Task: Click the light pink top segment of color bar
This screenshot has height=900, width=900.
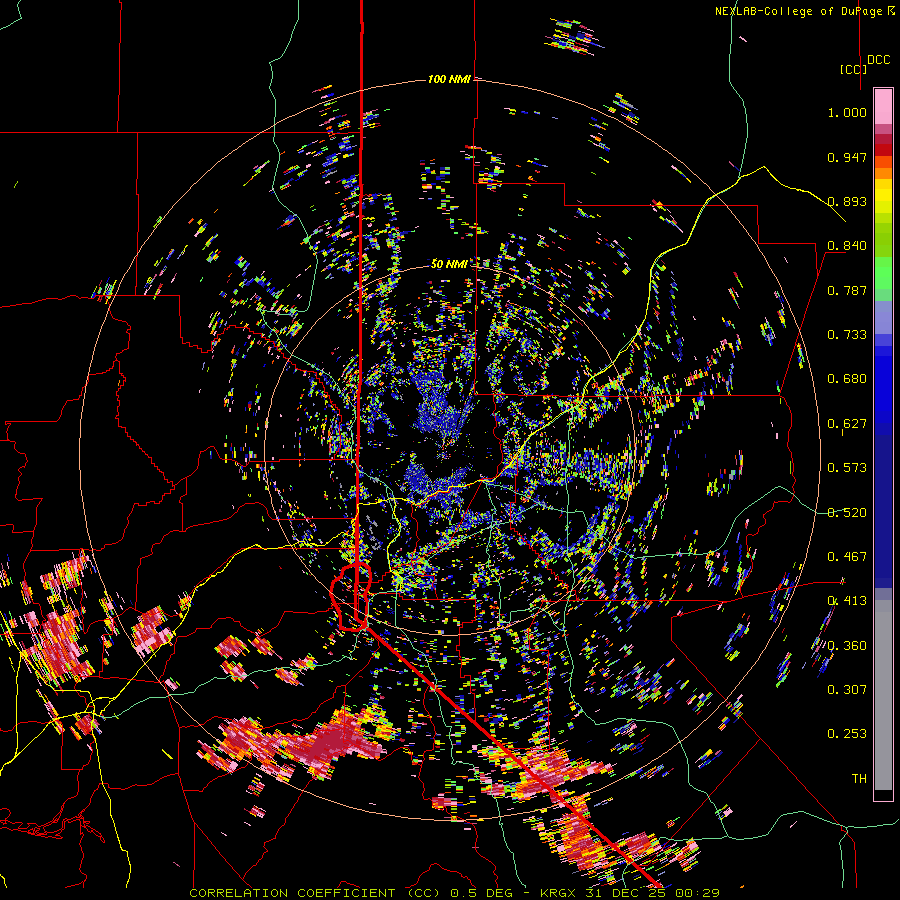Action: [883, 106]
